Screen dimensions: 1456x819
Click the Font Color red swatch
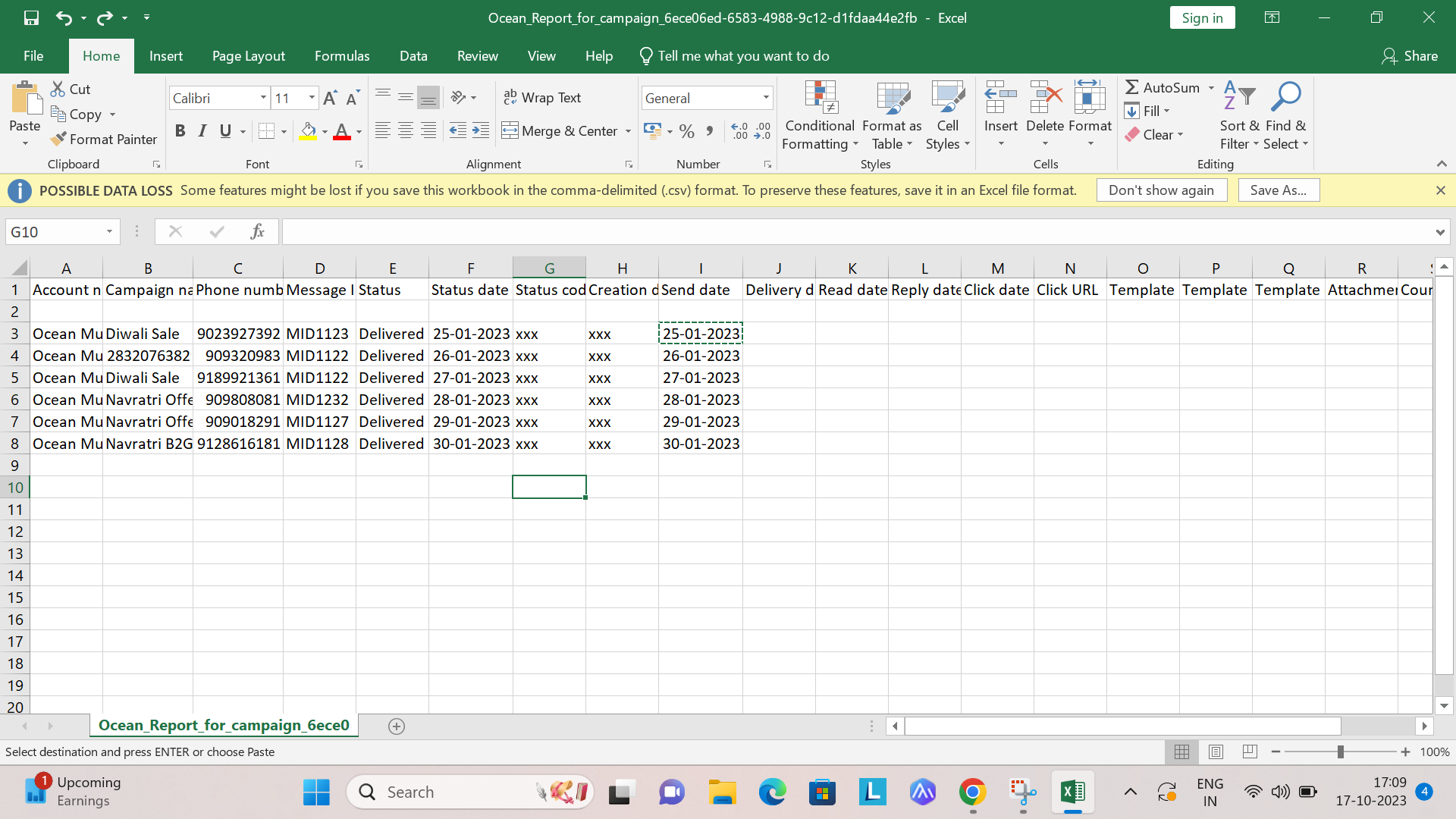[342, 131]
